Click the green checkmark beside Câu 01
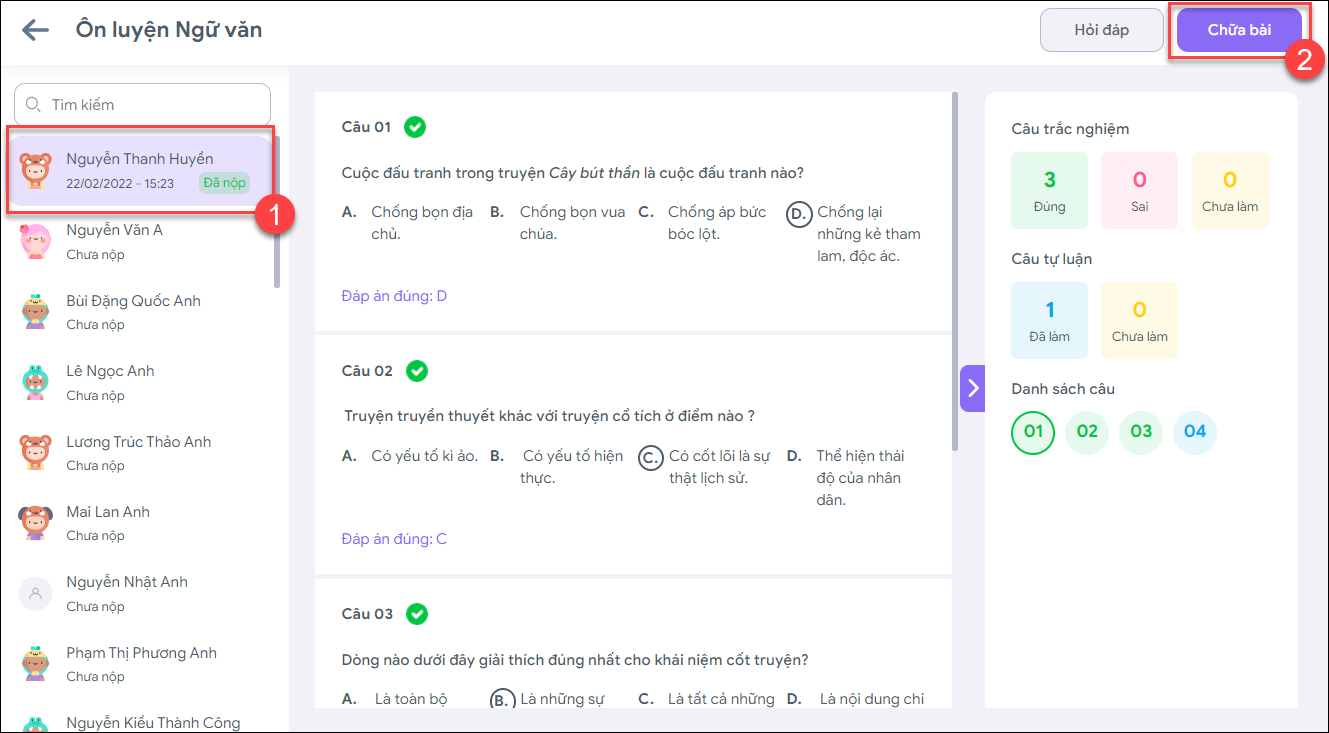Screen dimensions: 1329x733 [415, 127]
